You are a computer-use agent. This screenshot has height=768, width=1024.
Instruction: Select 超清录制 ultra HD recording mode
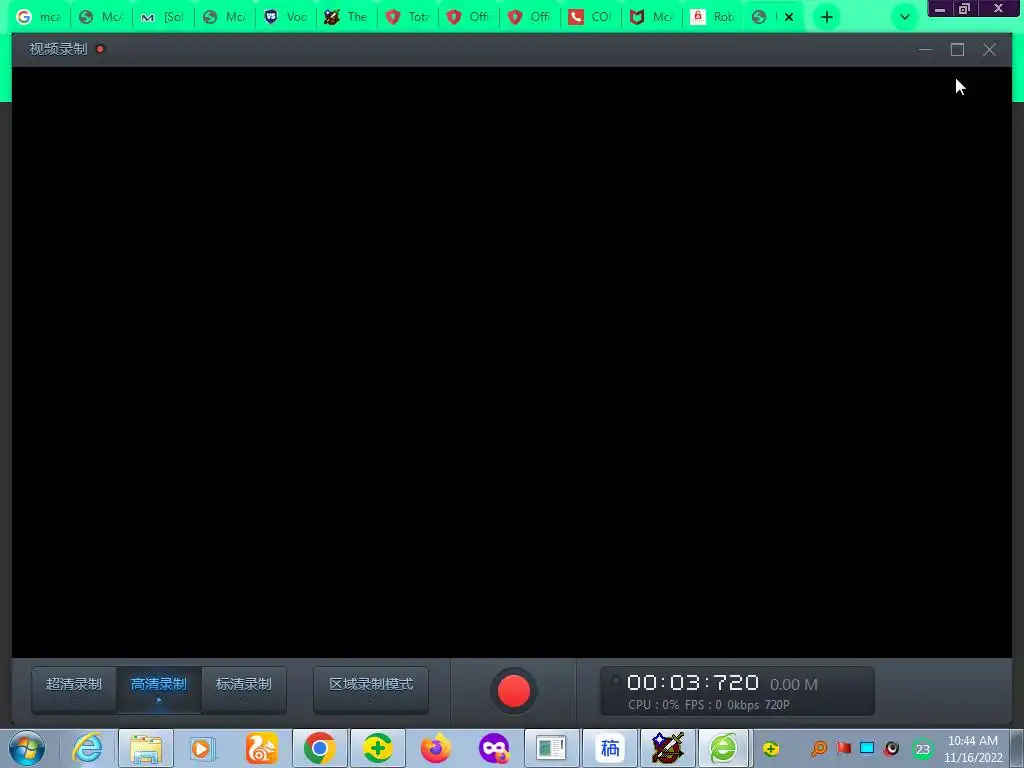coord(74,690)
